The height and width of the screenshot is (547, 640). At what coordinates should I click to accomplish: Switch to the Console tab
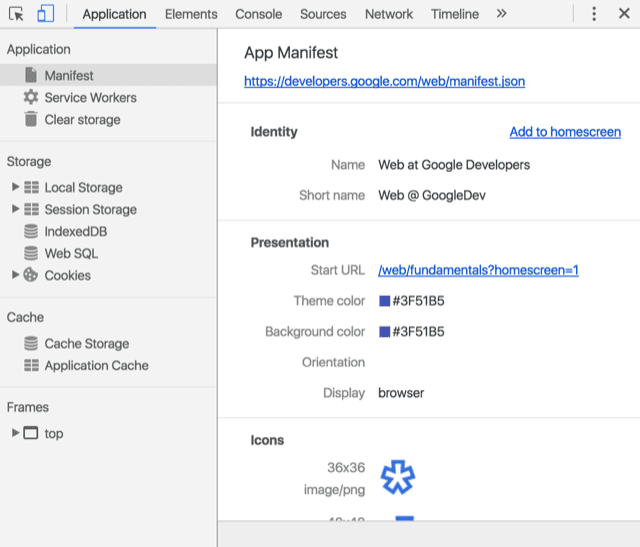point(258,14)
